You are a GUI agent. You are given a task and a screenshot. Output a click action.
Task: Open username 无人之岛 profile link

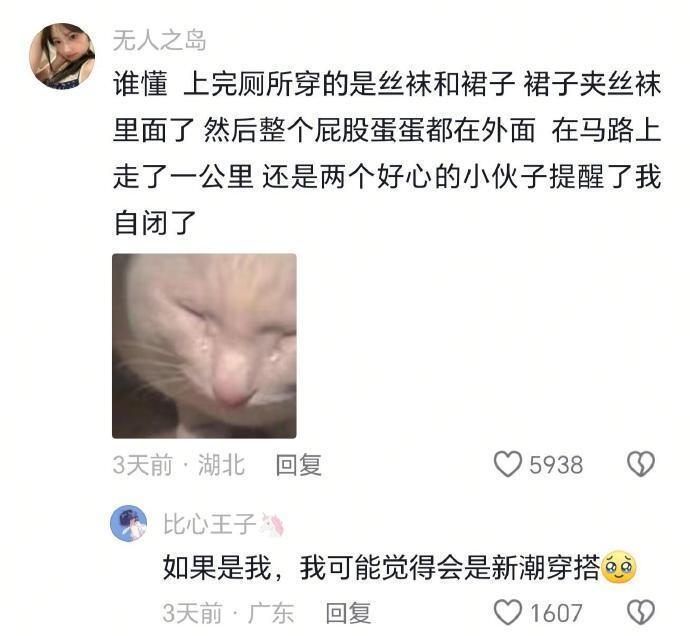click(x=159, y=40)
